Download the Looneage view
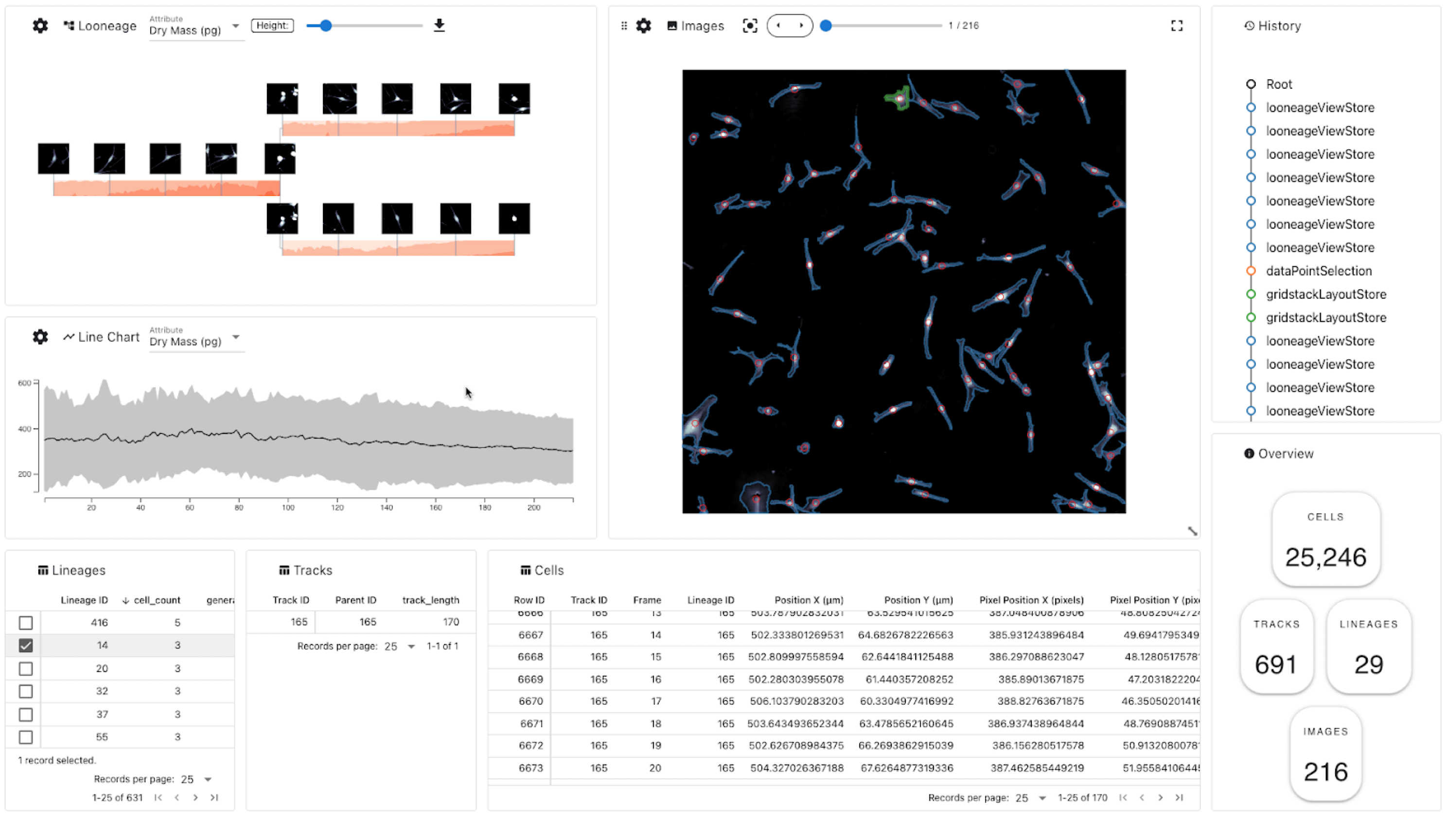The width and height of the screenshot is (1447, 840). point(439,25)
